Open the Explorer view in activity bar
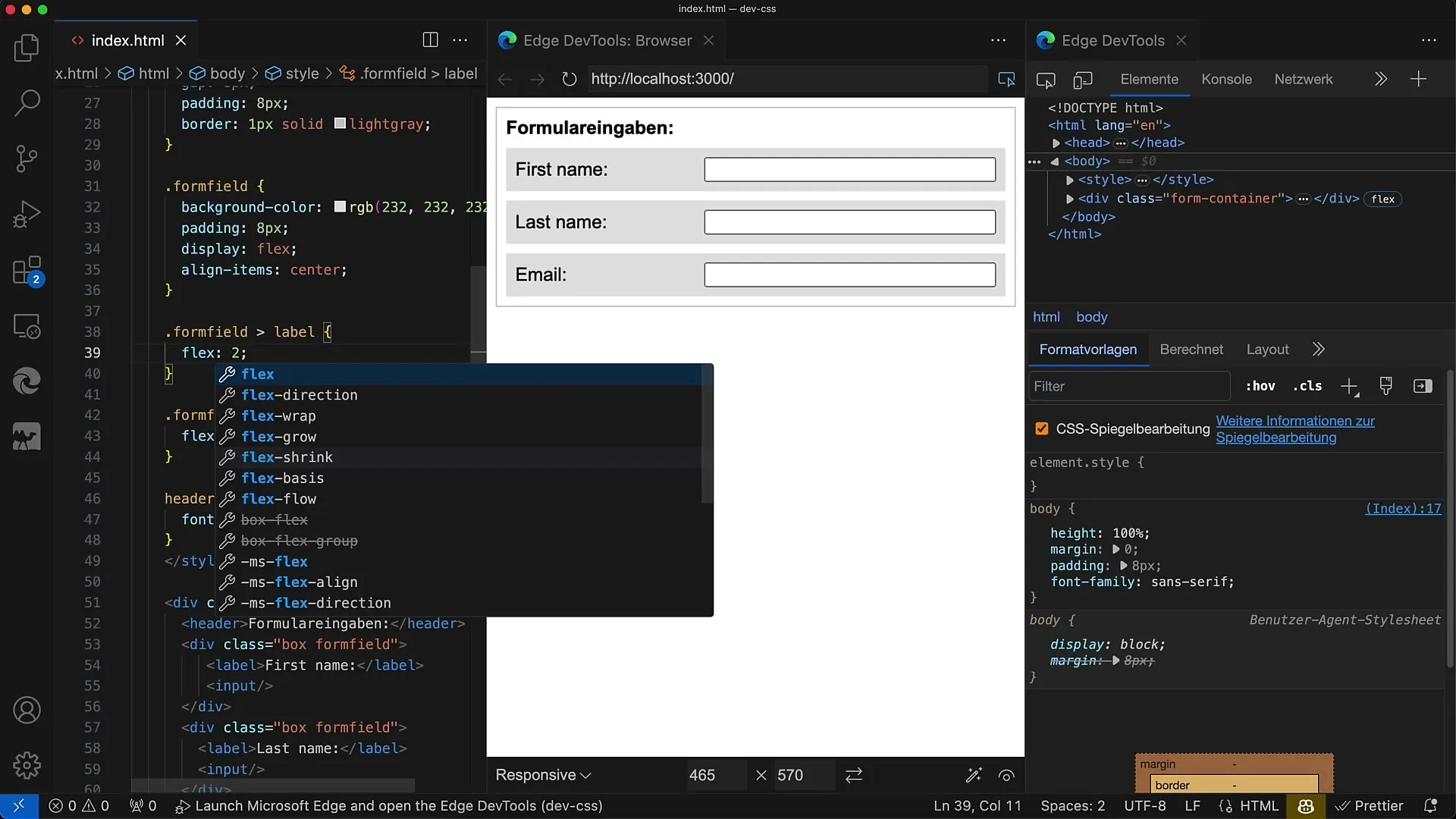The height and width of the screenshot is (819, 1456). click(x=27, y=49)
